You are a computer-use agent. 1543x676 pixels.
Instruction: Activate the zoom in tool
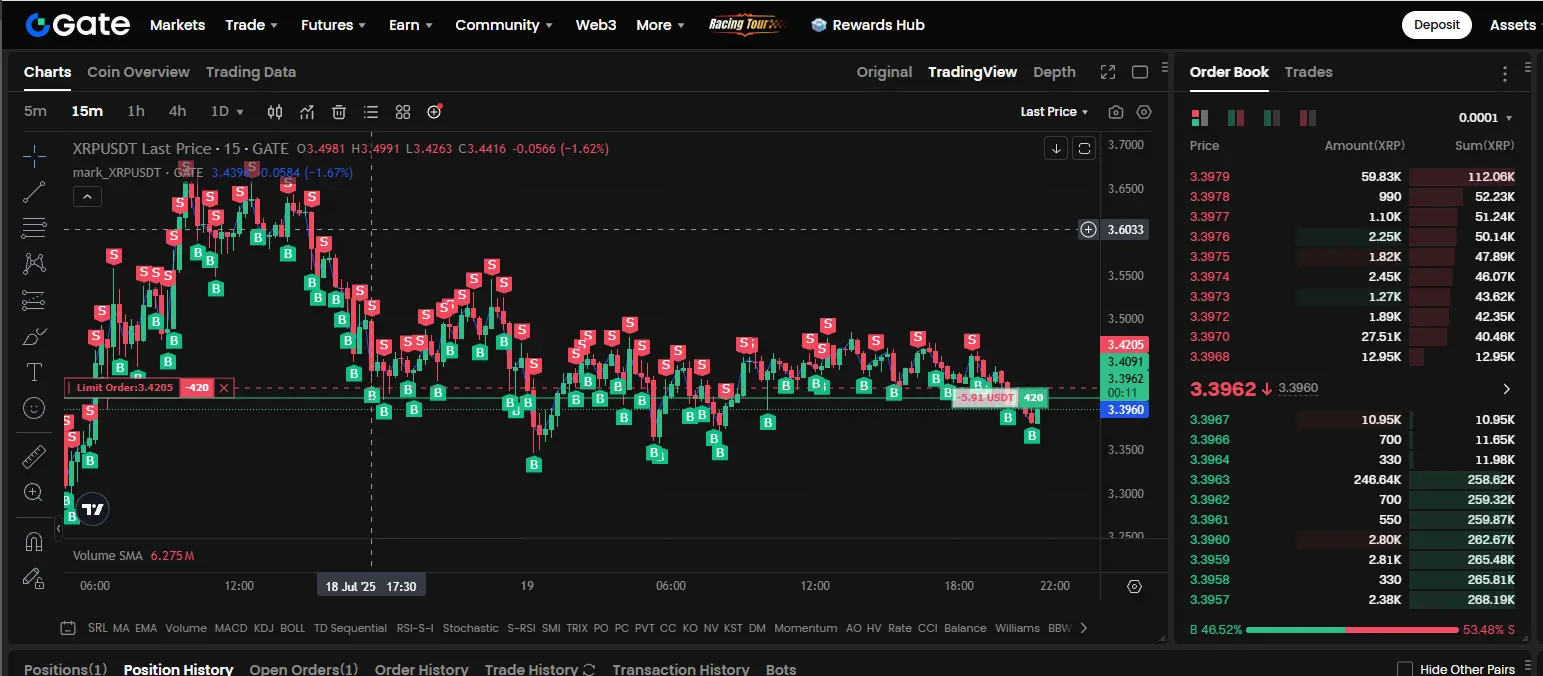click(34, 493)
